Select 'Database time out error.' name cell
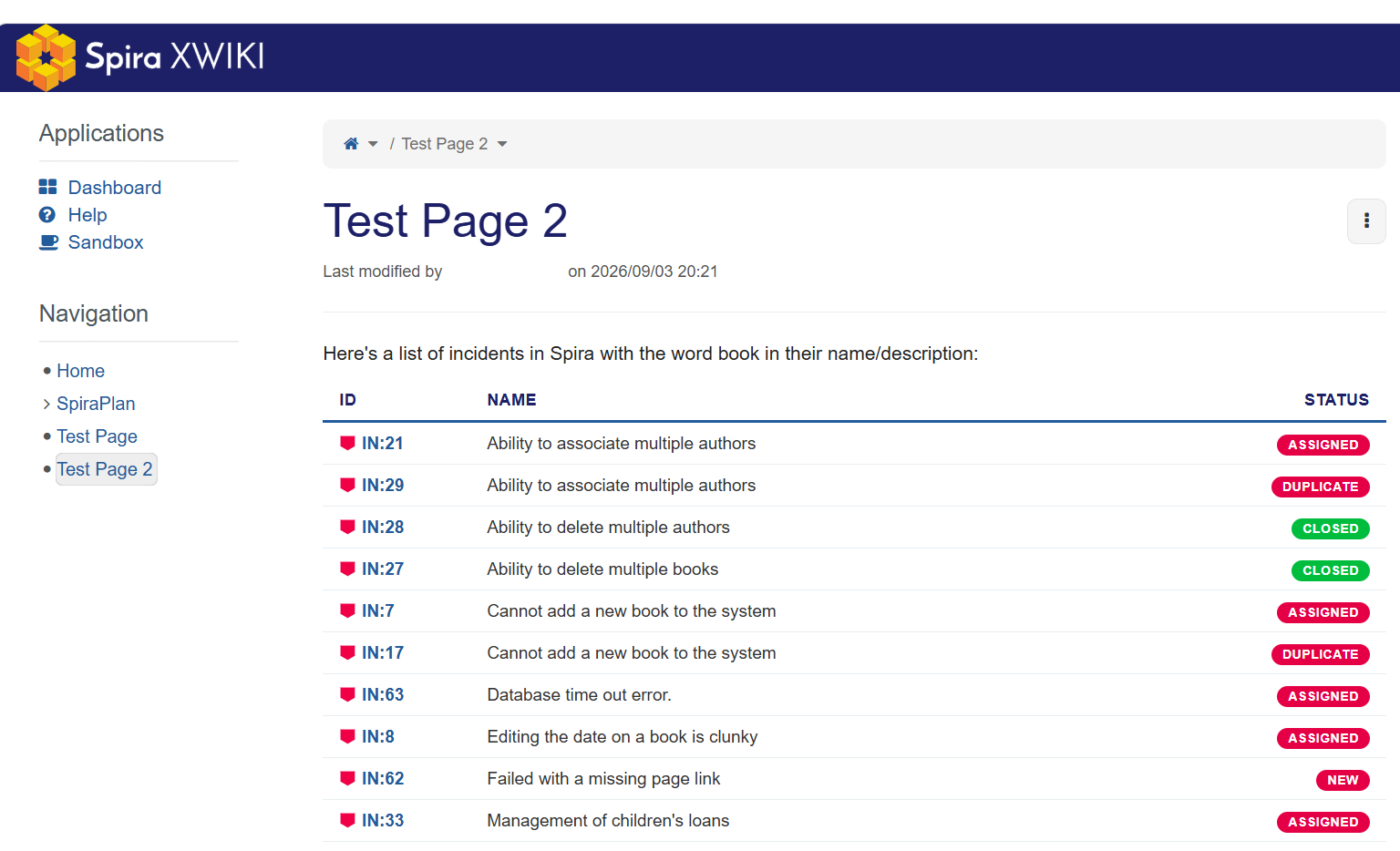The height and width of the screenshot is (851, 1400). [x=579, y=695]
